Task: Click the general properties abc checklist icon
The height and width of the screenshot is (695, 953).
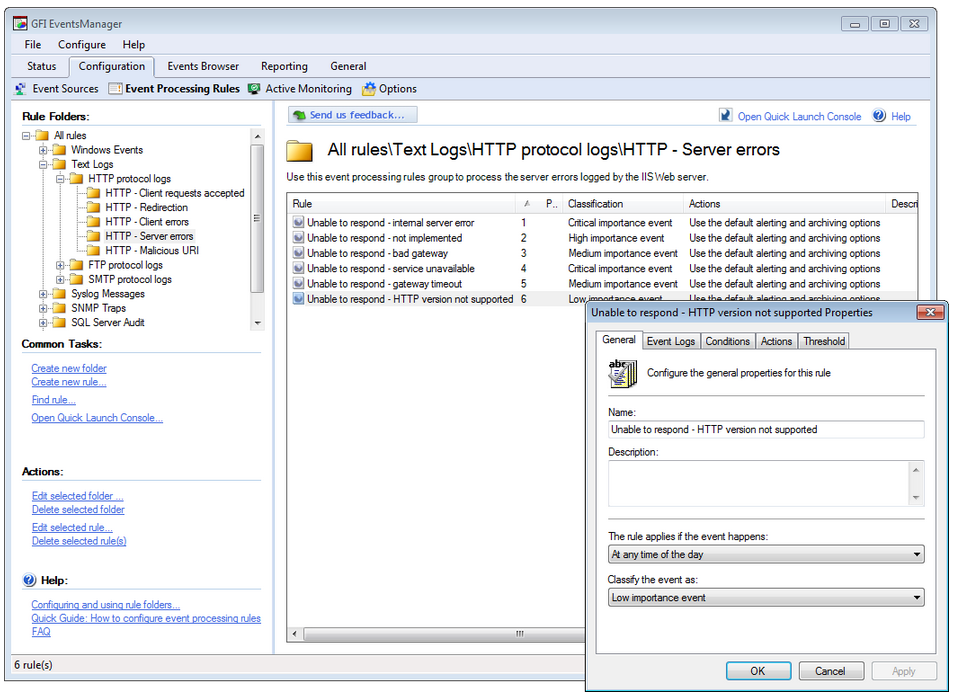Action: [622, 373]
